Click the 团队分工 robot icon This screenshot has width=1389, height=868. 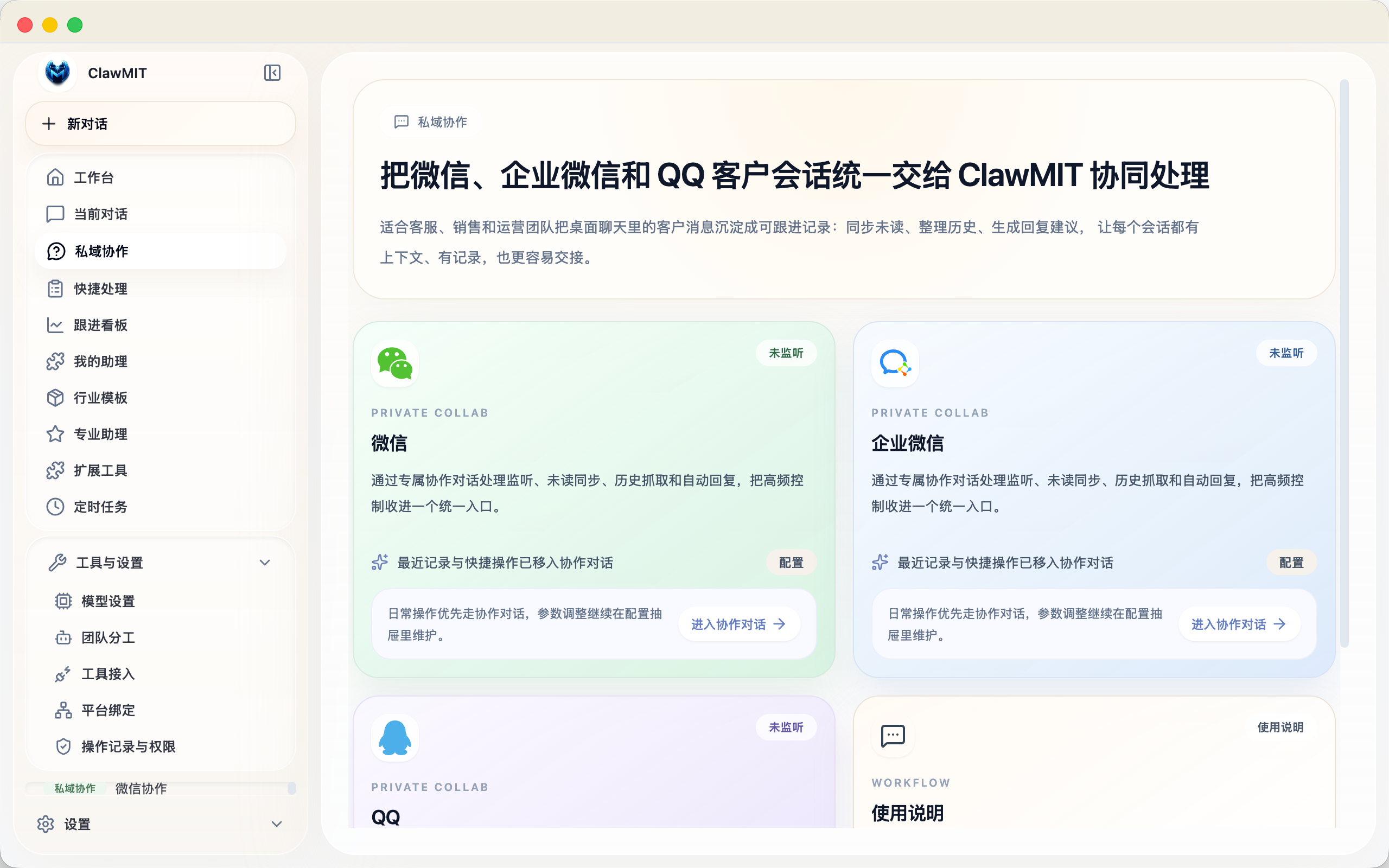click(x=63, y=637)
